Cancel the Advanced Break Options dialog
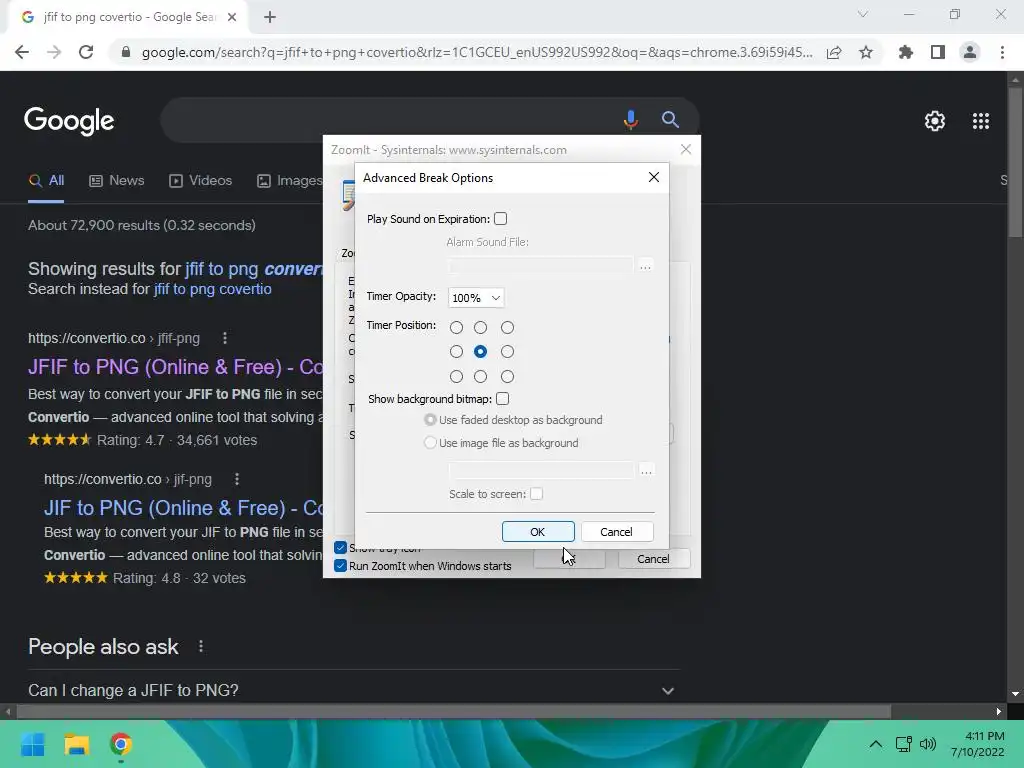1024x768 pixels. click(x=616, y=532)
